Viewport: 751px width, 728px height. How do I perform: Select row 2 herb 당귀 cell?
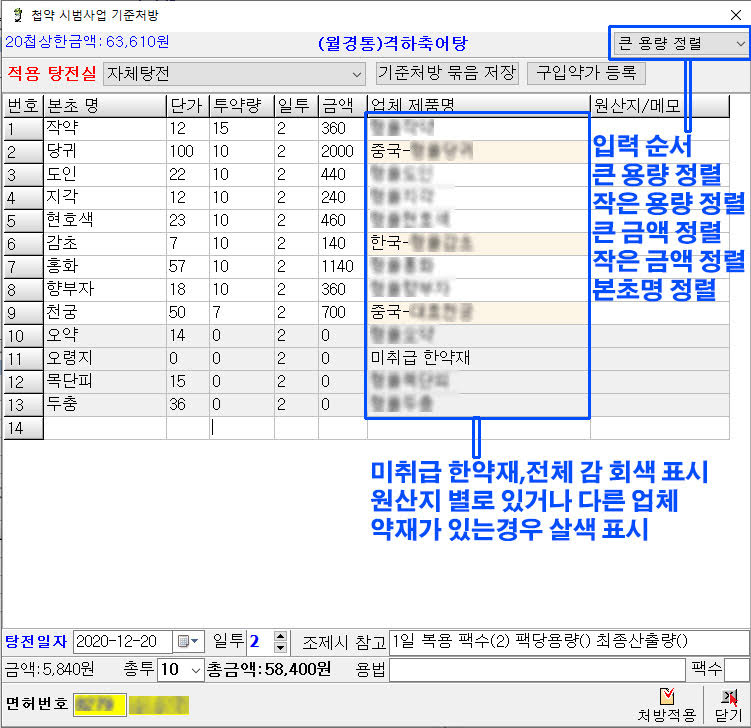click(x=104, y=151)
